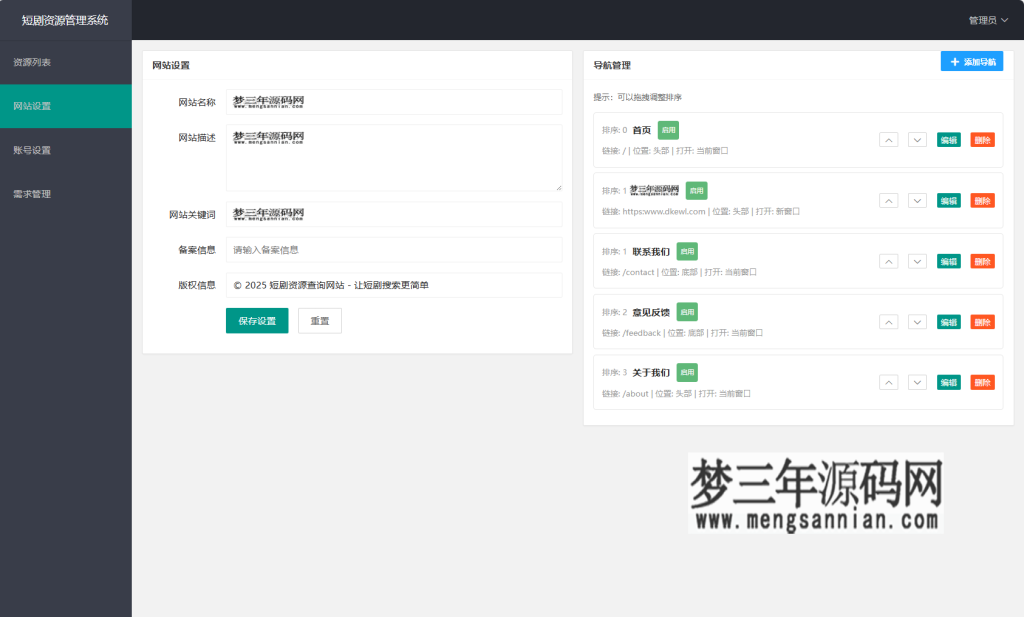The image size is (1024, 617).
Task: Move 首页 navigation item up
Action: tap(888, 140)
